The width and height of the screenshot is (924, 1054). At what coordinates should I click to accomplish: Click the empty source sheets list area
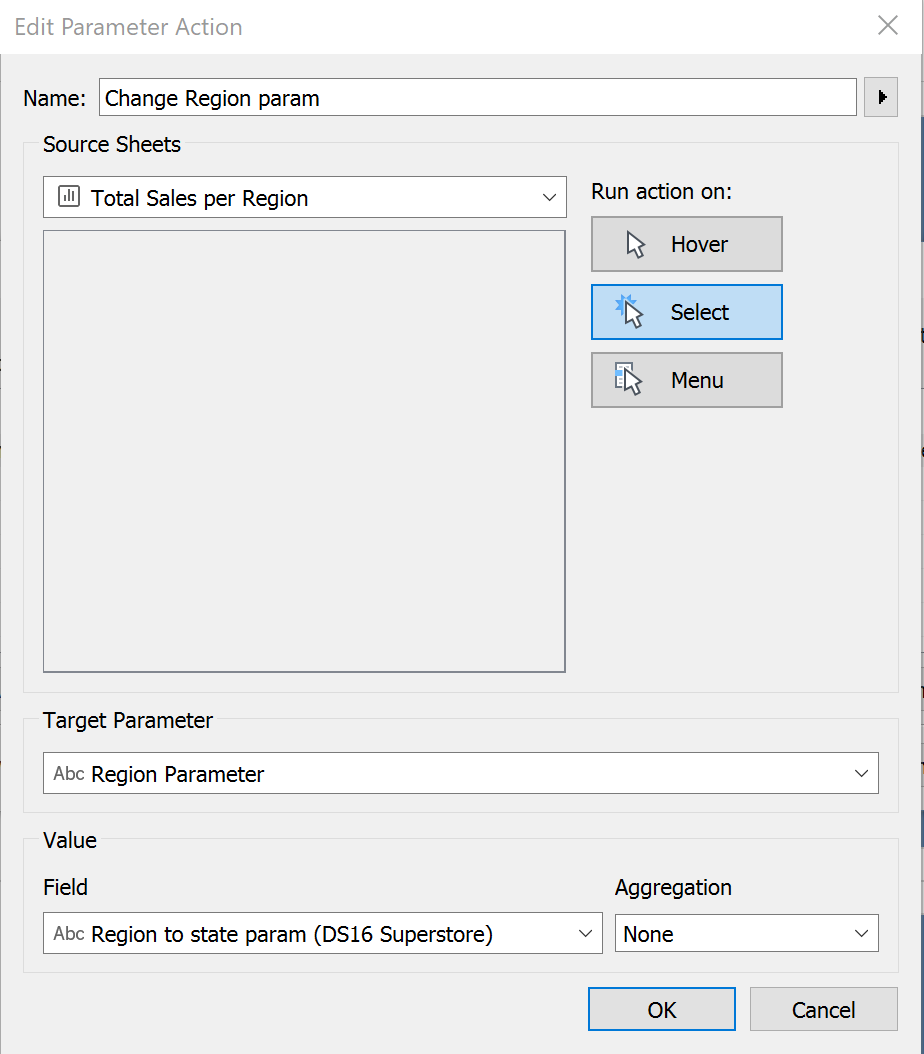click(304, 450)
